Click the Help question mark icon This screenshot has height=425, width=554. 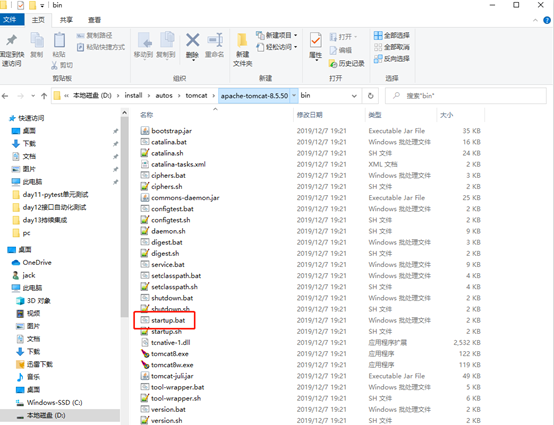click(547, 20)
